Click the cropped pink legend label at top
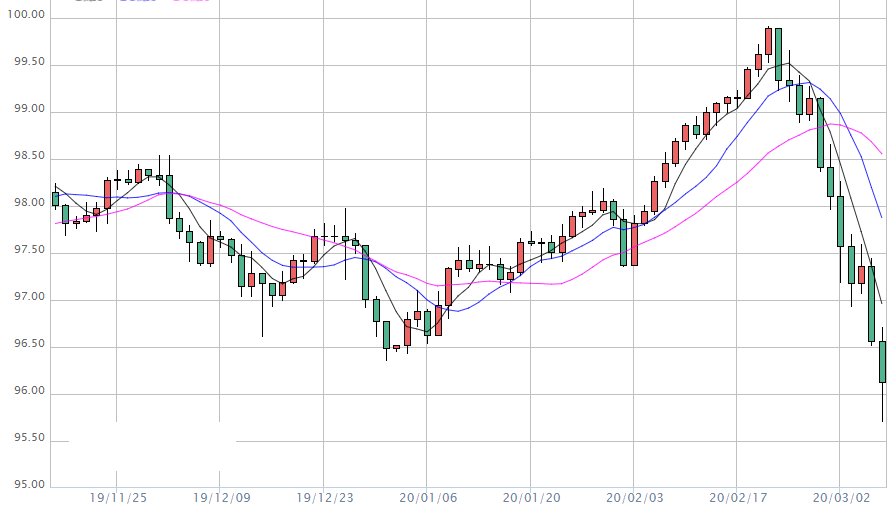The image size is (896, 513). click(190, 2)
